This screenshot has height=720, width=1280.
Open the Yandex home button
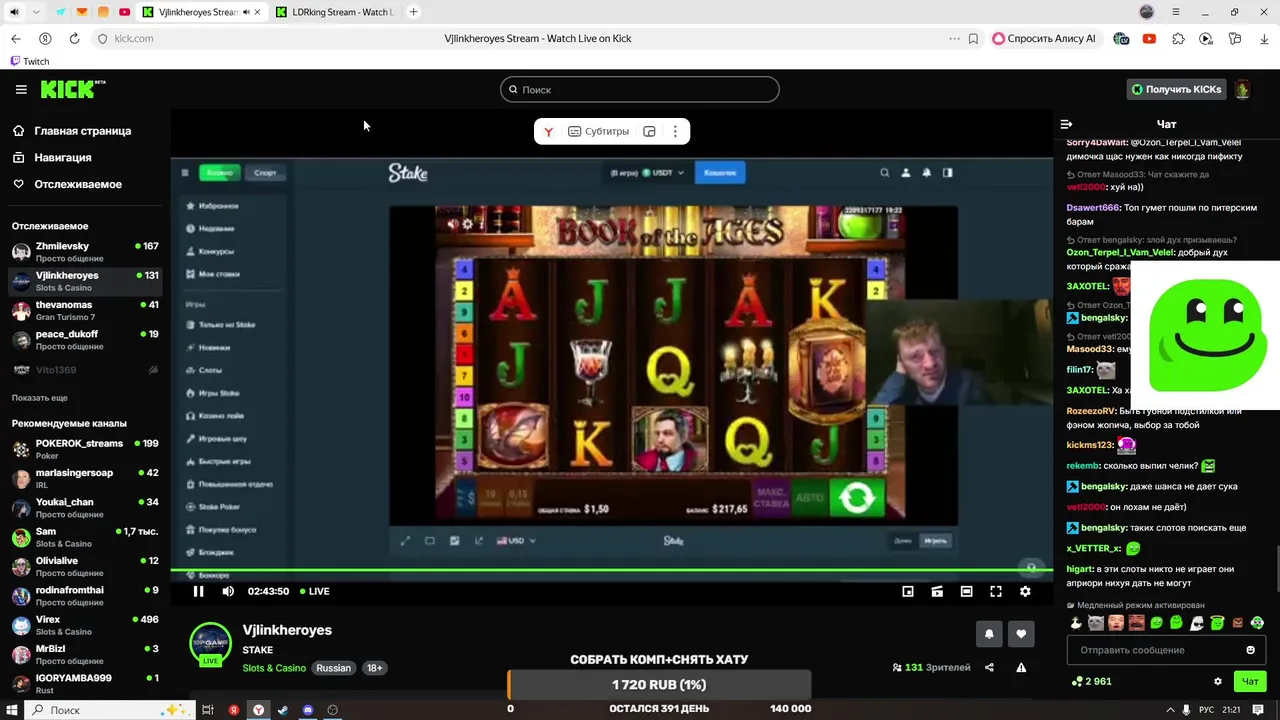click(45, 38)
